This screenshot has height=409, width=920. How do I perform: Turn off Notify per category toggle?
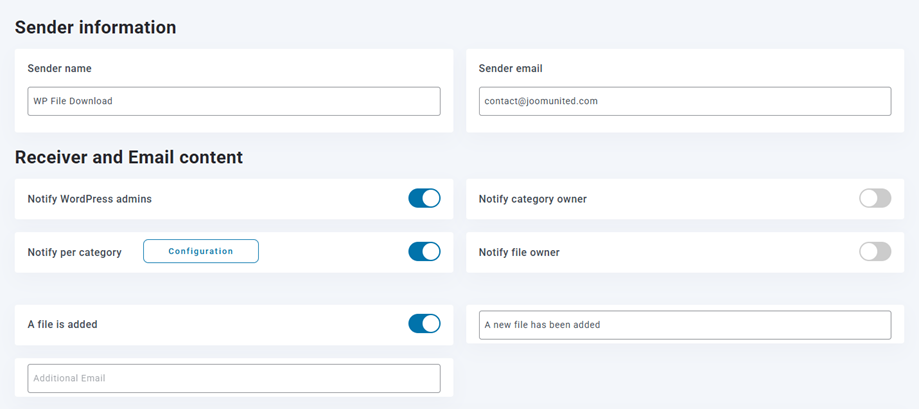coord(424,251)
